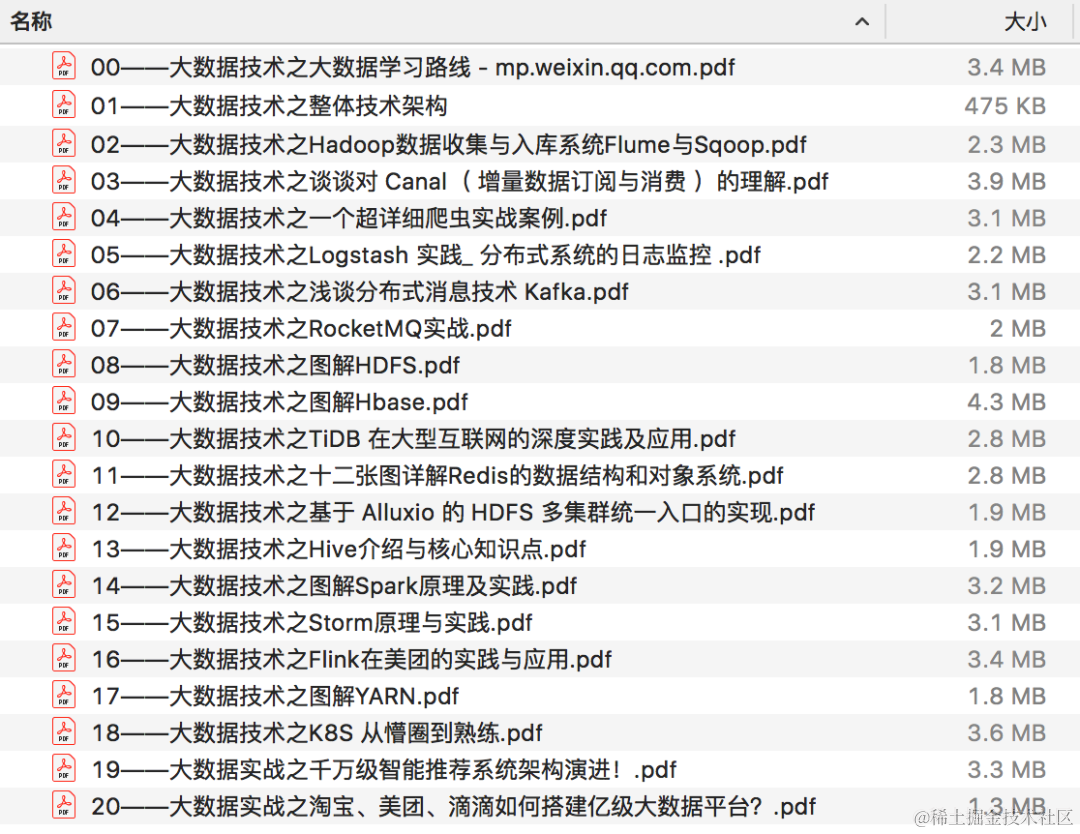Viewport: 1080px width, 834px height.
Task: Click the PDF icon of 16 Flink file
Action: [x=63, y=658]
